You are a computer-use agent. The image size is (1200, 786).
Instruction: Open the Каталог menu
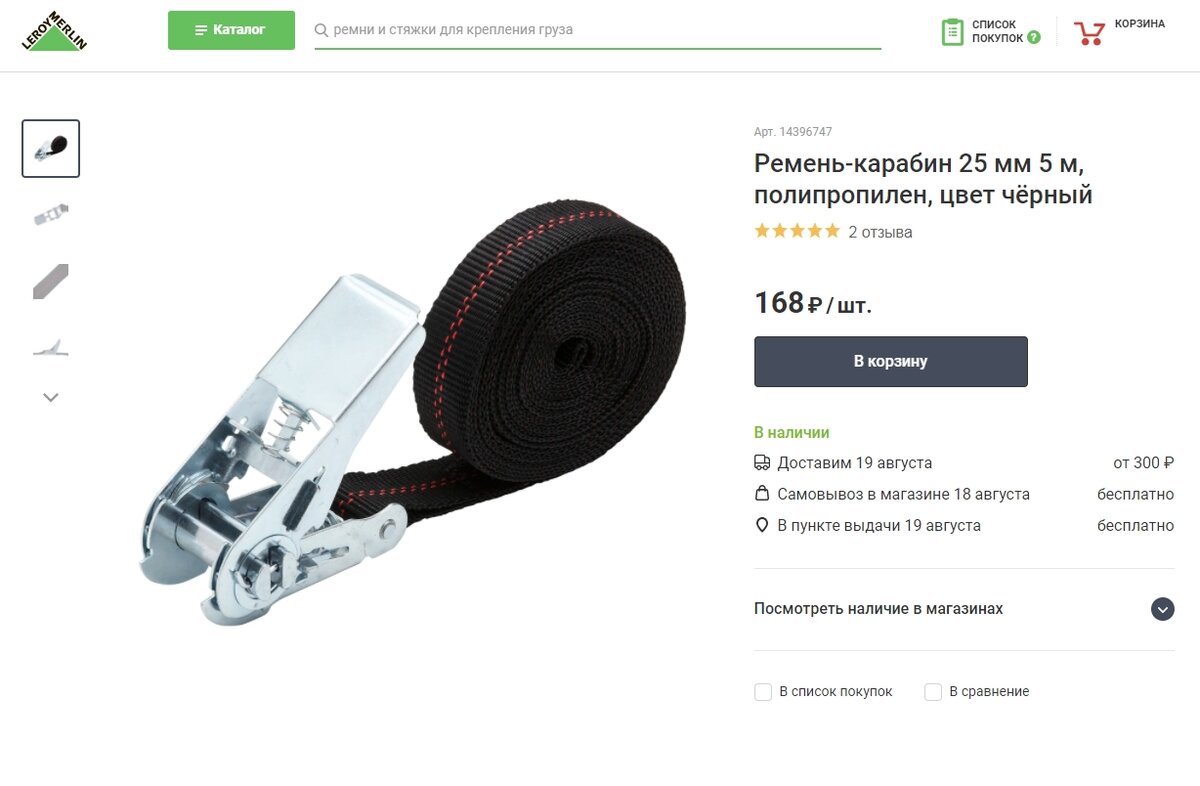point(231,30)
